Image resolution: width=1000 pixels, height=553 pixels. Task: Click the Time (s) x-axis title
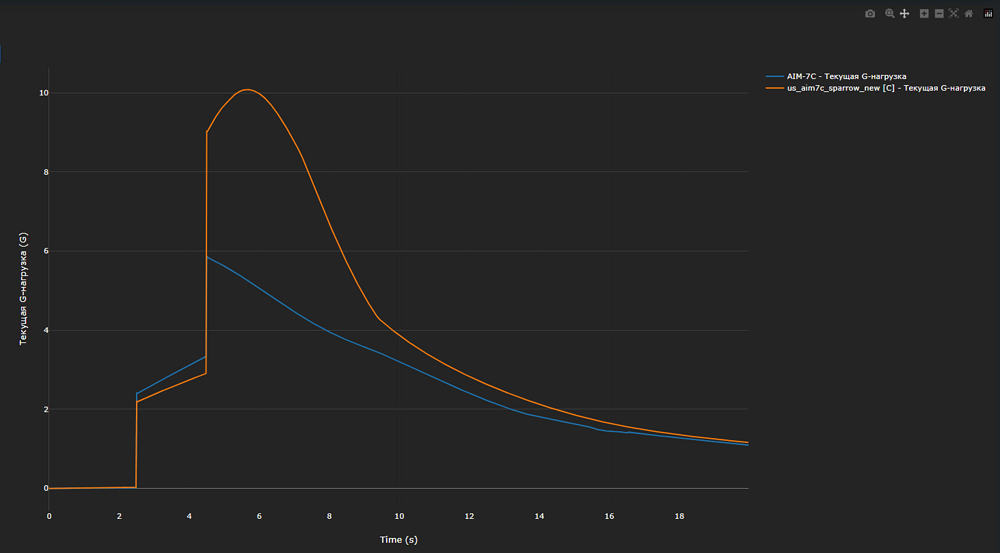click(x=399, y=540)
